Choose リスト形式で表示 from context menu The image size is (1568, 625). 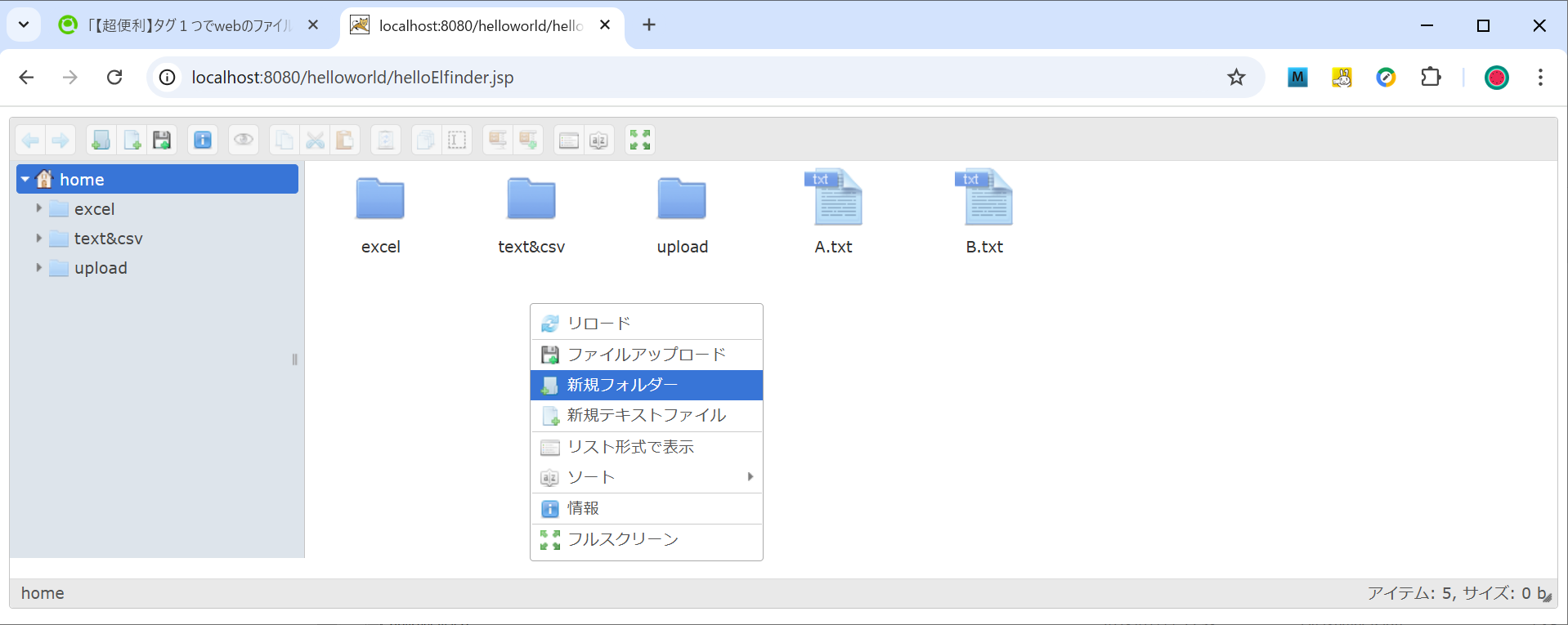(x=647, y=447)
